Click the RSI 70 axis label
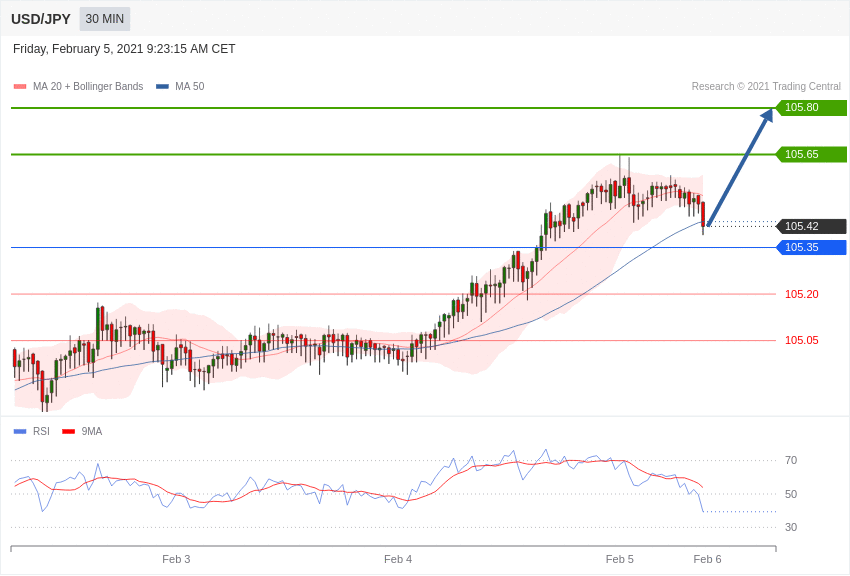Image resolution: width=850 pixels, height=576 pixels. [x=791, y=461]
